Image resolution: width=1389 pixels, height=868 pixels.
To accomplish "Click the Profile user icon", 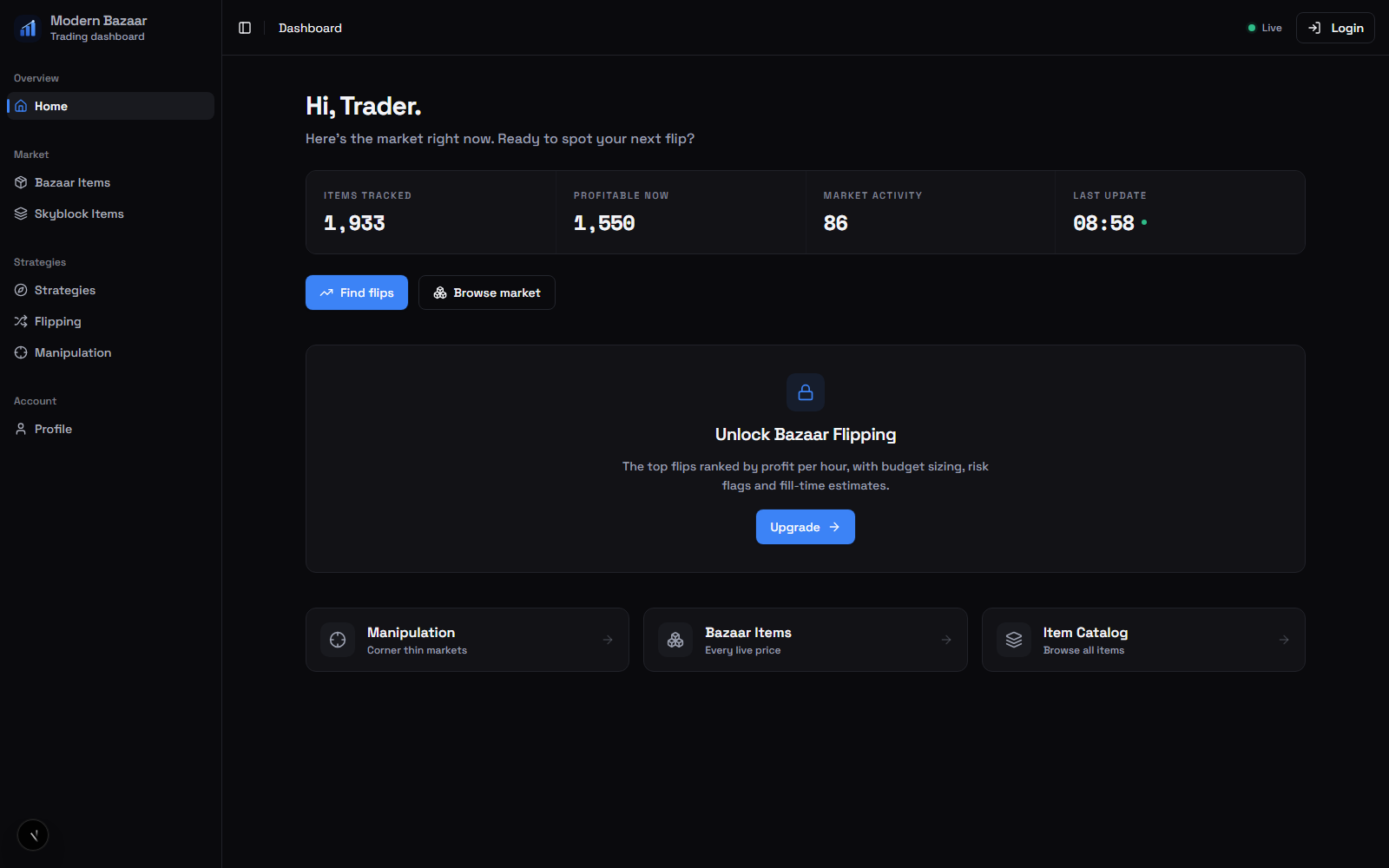I will pos(21,429).
